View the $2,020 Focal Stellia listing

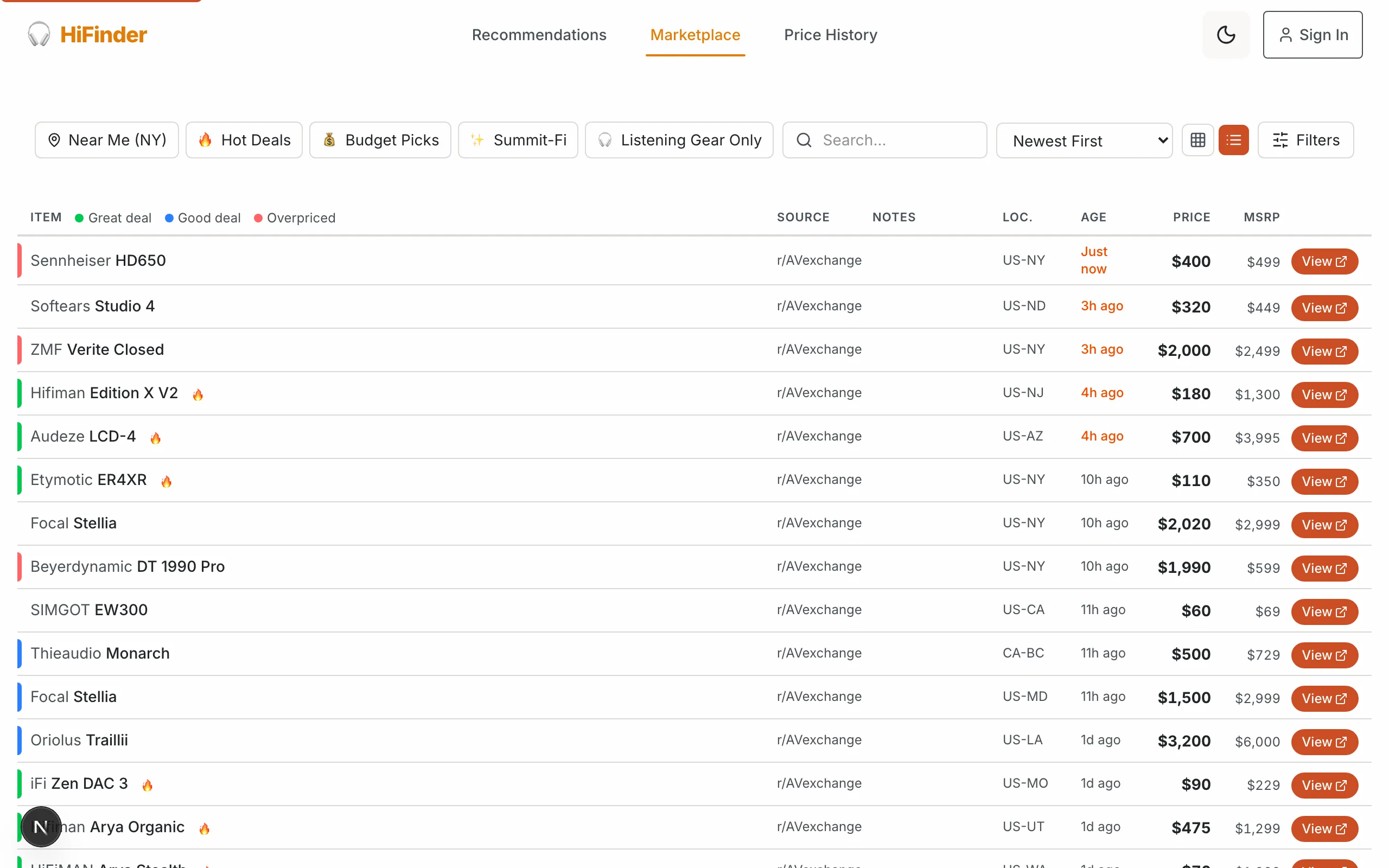[1324, 525]
